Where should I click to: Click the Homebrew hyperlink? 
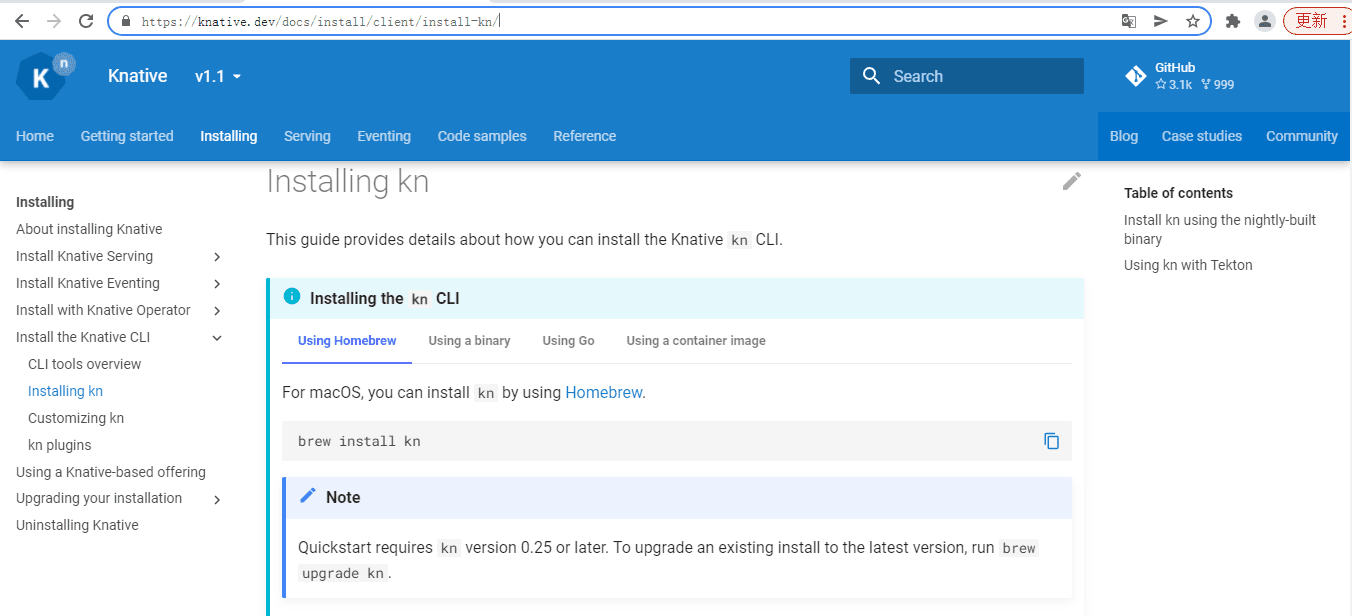click(x=603, y=392)
